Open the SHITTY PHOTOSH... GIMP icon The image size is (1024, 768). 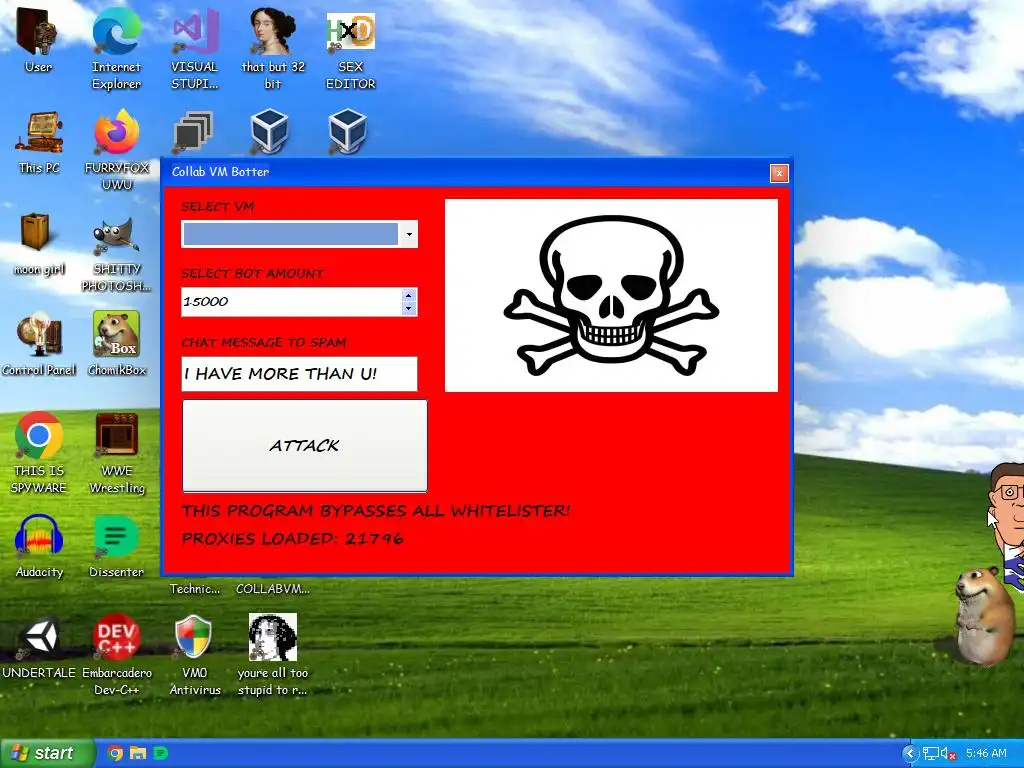(x=116, y=253)
